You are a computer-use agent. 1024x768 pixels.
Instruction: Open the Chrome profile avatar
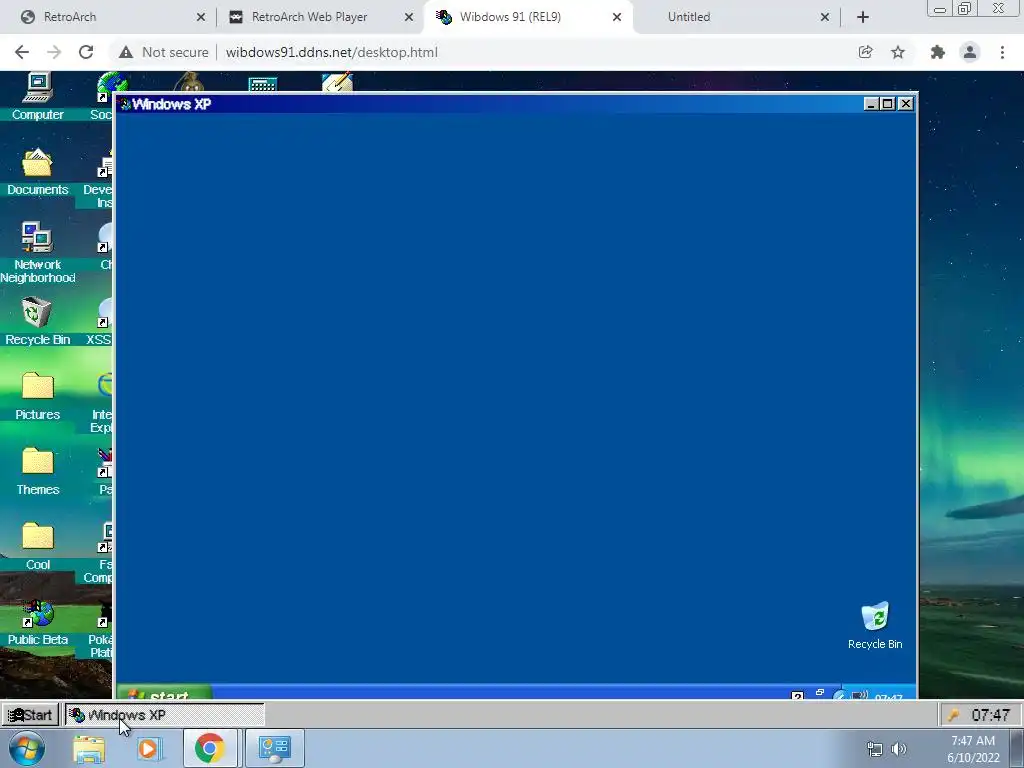click(970, 52)
